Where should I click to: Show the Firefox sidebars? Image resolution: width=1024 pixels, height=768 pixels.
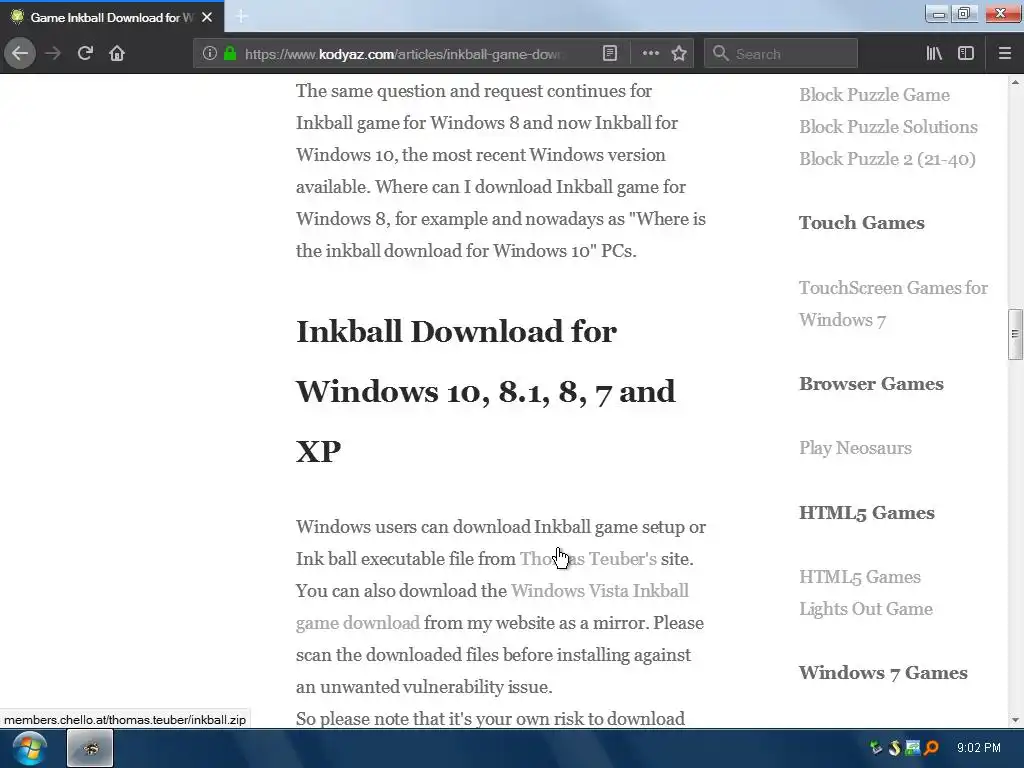tap(966, 54)
